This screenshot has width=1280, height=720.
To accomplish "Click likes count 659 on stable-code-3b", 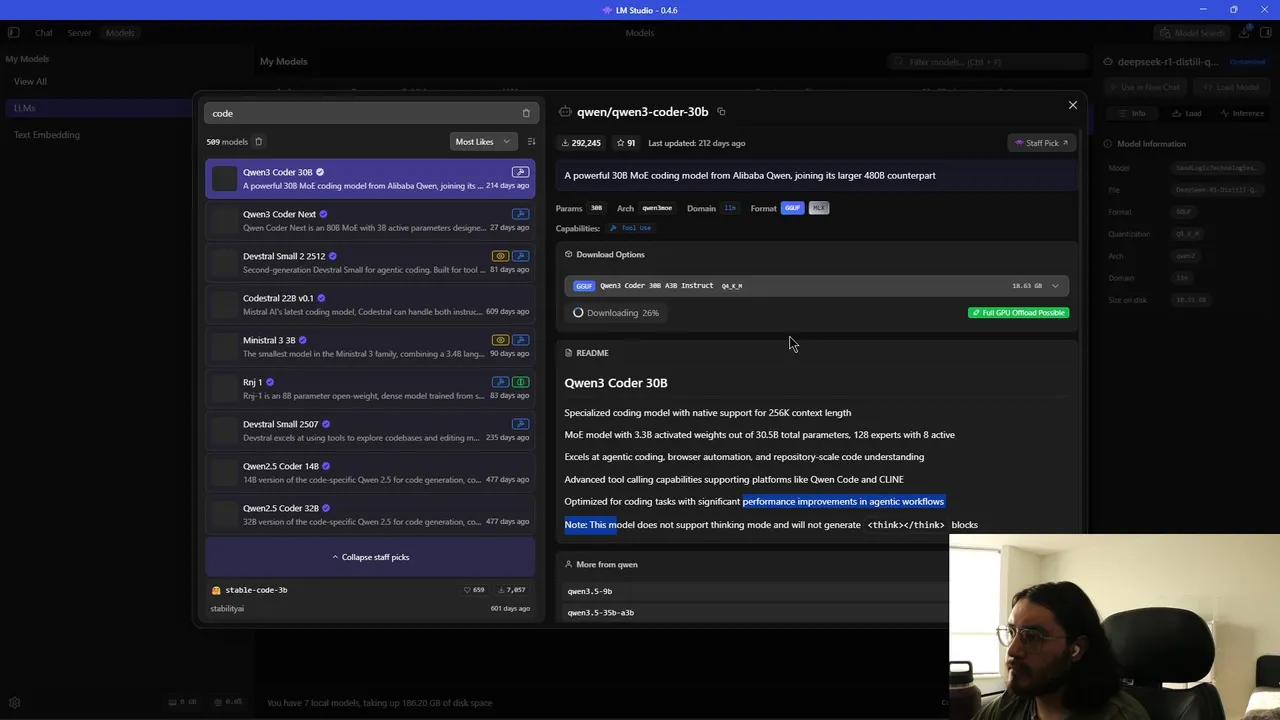I will pos(474,590).
